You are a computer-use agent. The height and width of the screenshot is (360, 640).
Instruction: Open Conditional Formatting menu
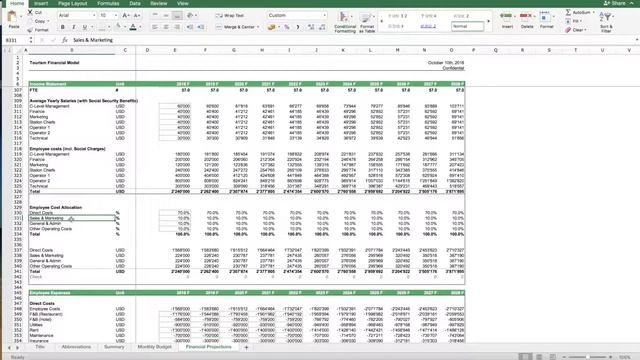point(345,22)
